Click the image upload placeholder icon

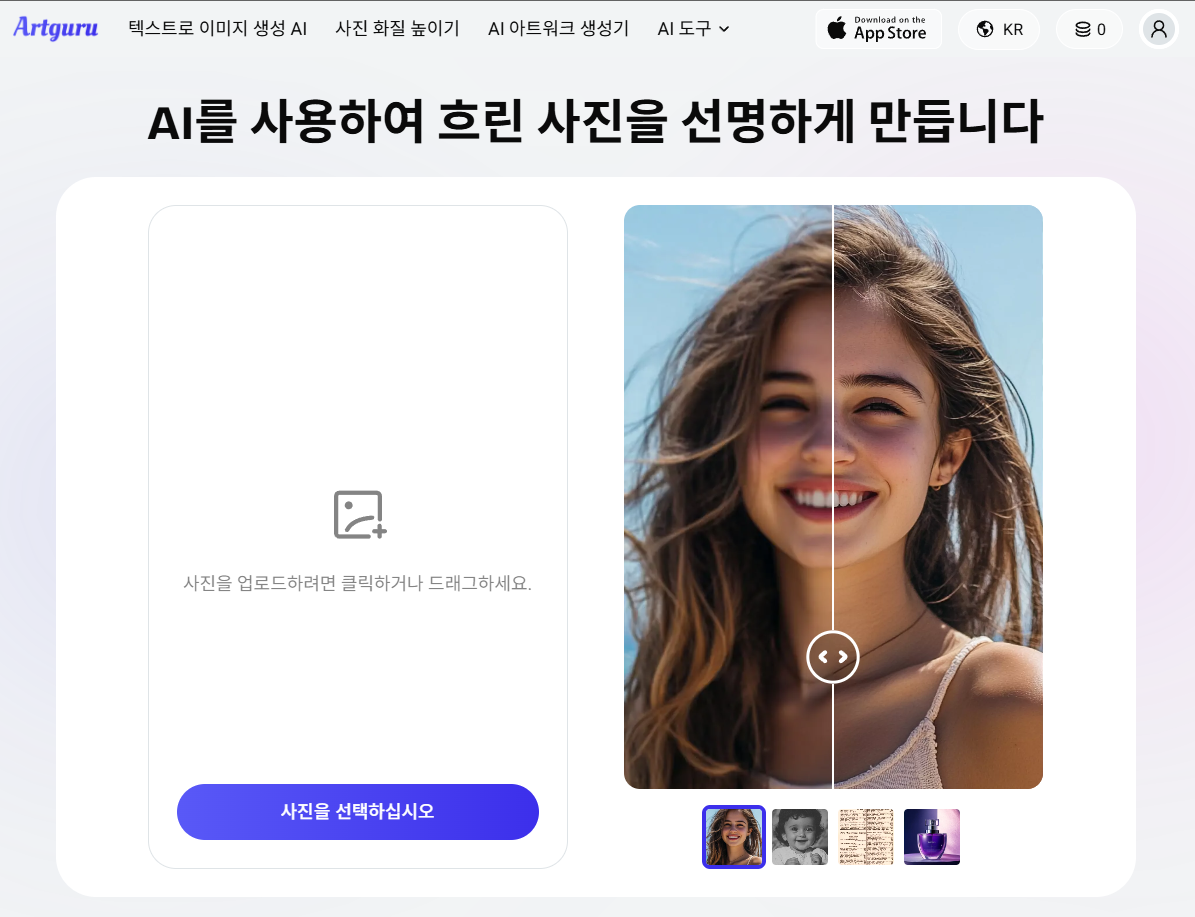(360, 515)
